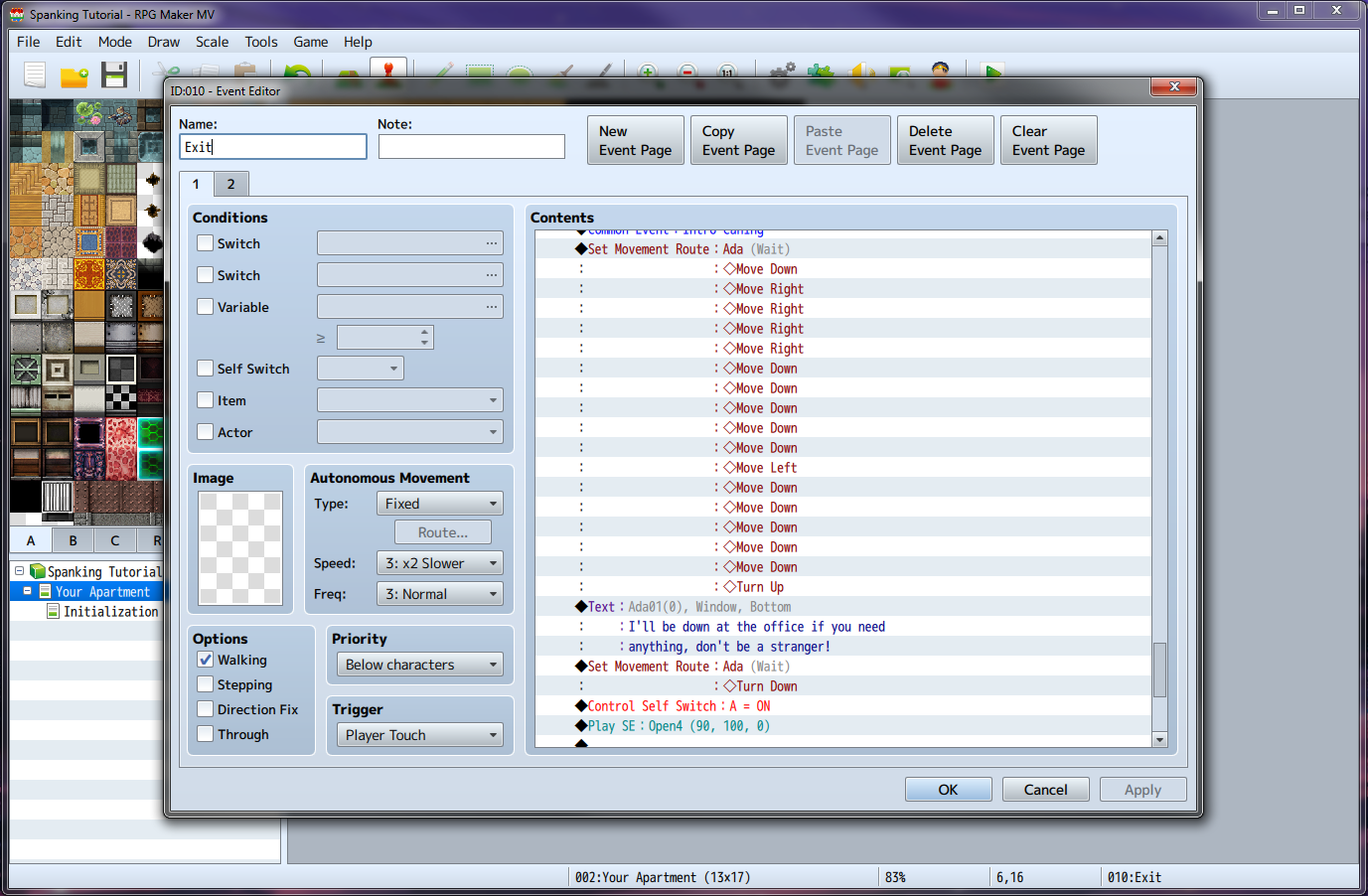Screen dimensions: 1368x896
Task: Click the project icon beside Spanking Tutorial
Action: point(38,571)
